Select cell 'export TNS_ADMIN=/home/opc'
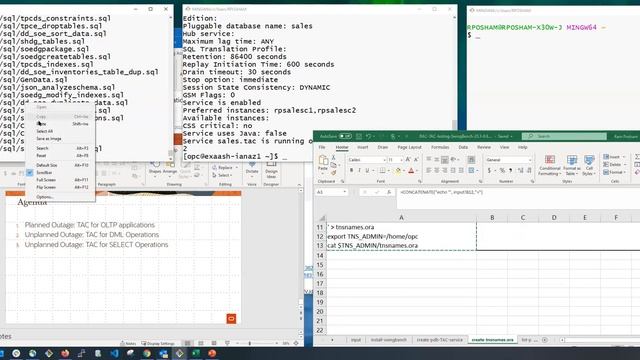 [x=401, y=236]
